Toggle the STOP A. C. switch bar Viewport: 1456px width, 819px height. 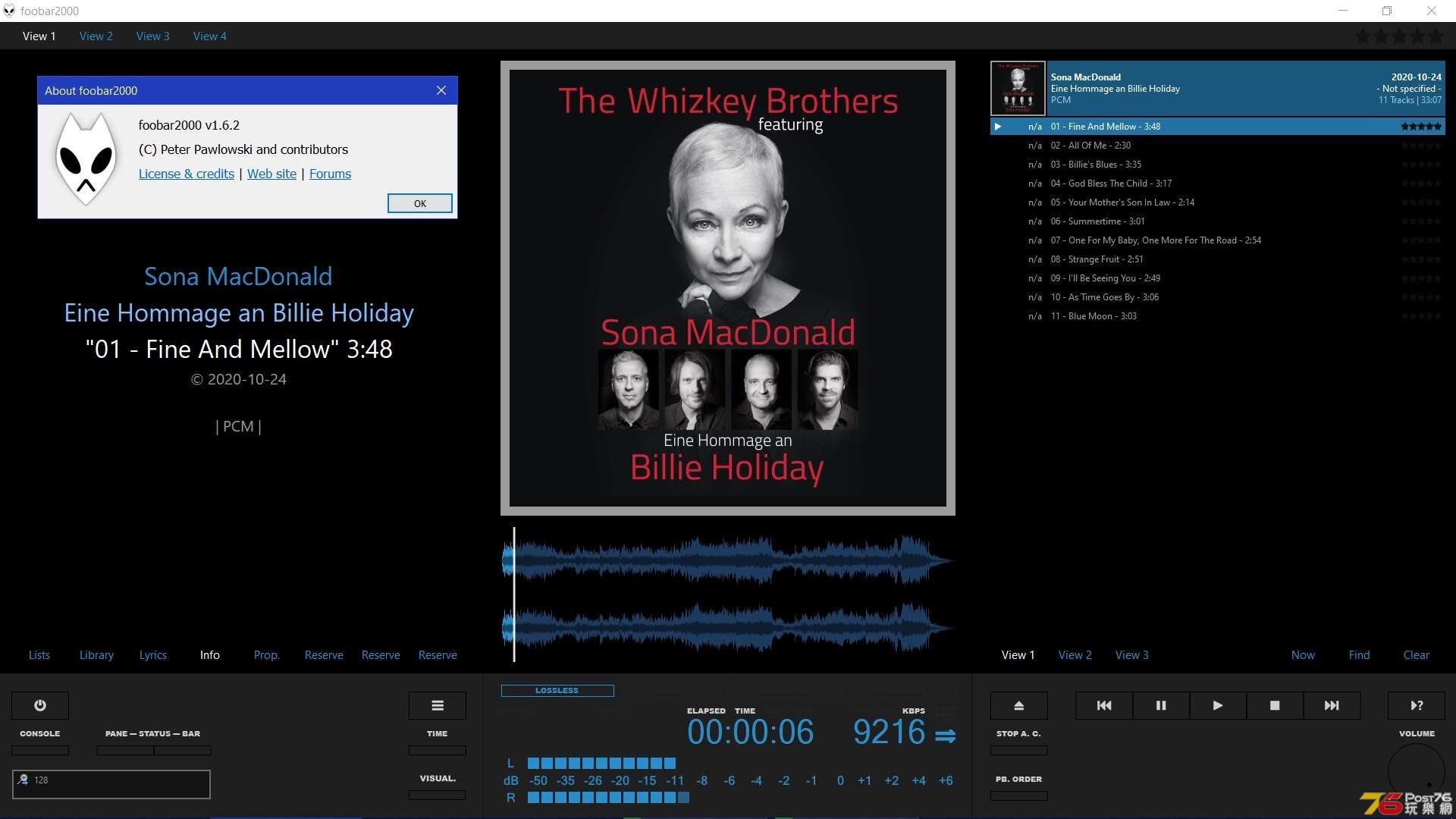[1019, 750]
